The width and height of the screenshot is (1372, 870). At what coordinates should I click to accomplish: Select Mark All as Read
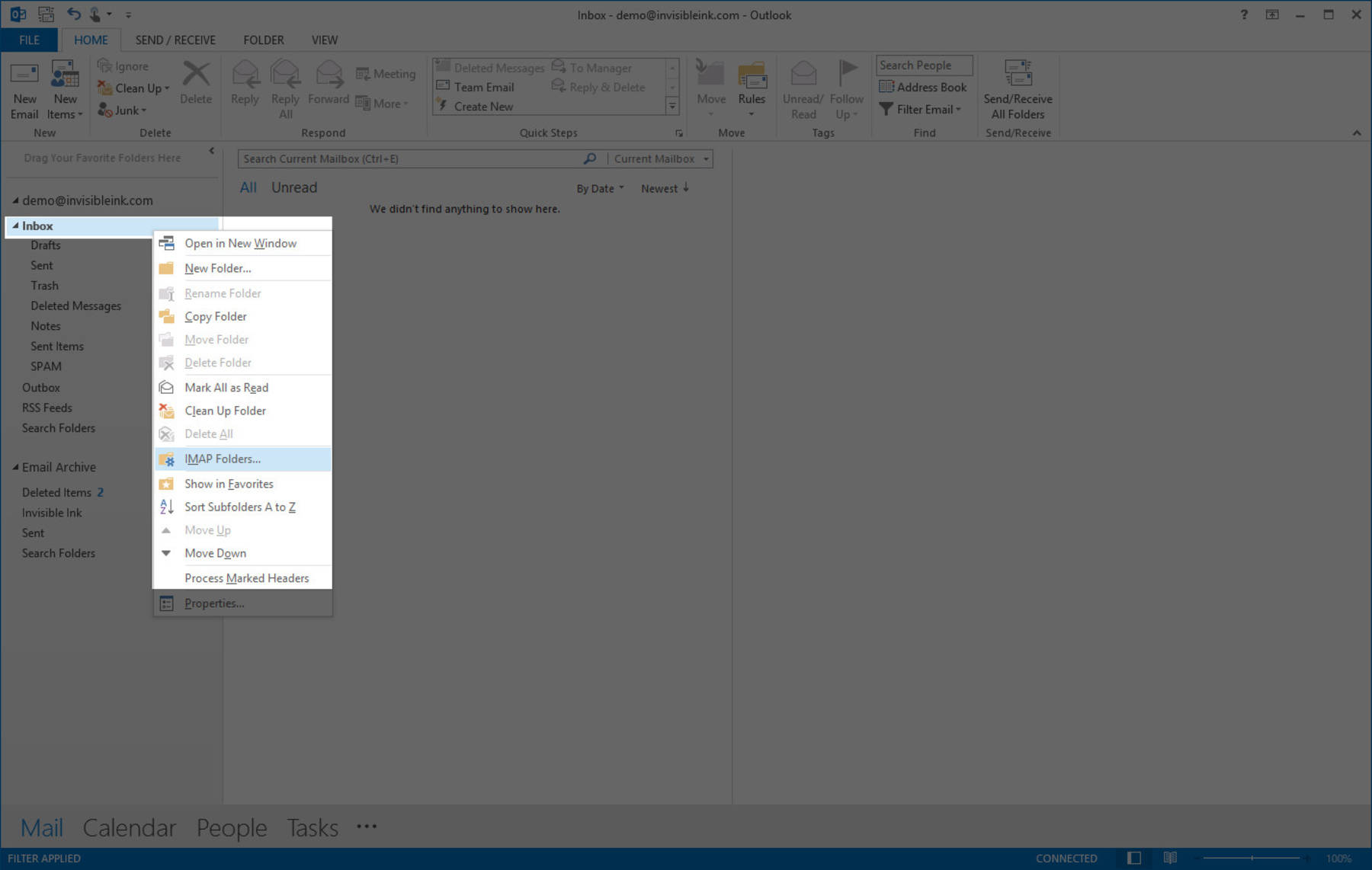243,388
